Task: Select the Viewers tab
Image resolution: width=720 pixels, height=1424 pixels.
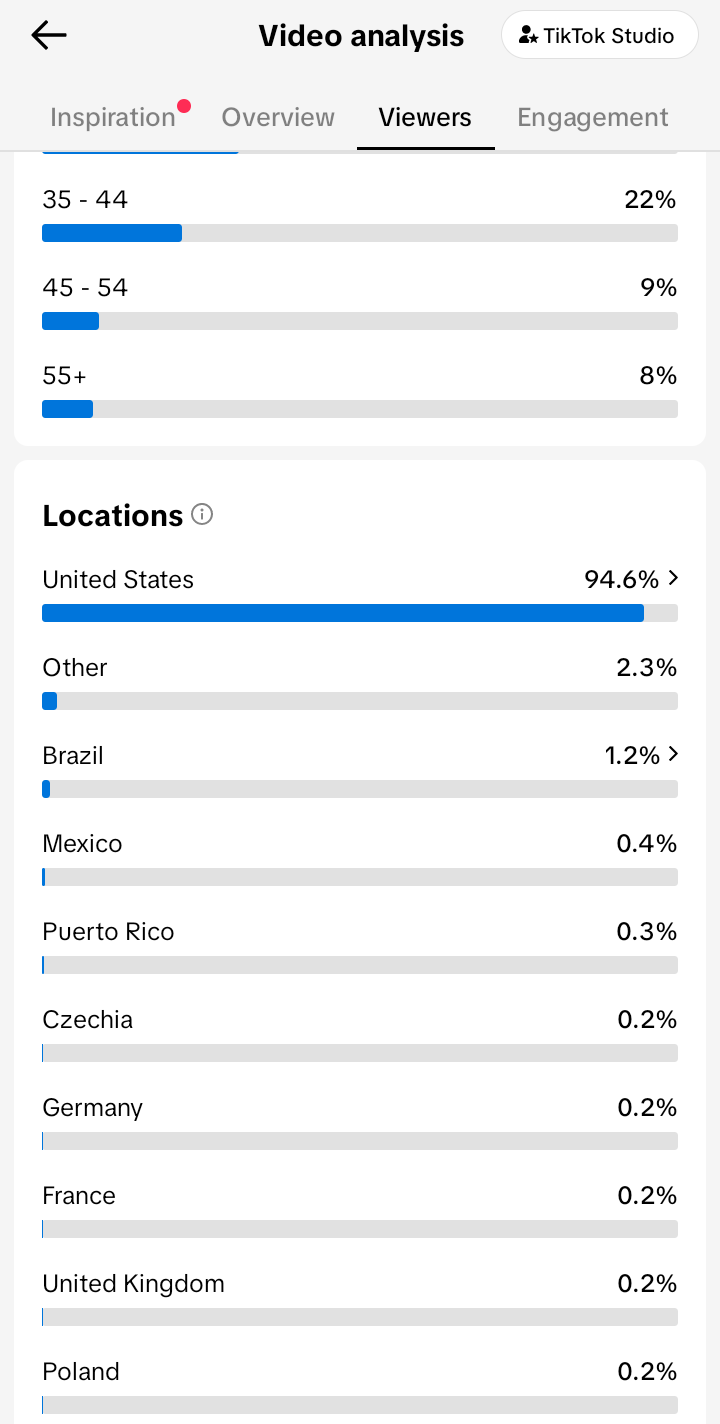Action: (x=425, y=118)
